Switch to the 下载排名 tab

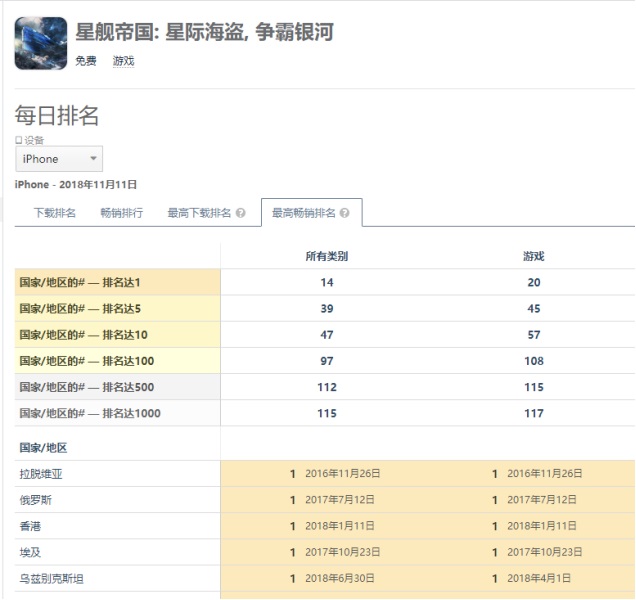tap(54, 213)
